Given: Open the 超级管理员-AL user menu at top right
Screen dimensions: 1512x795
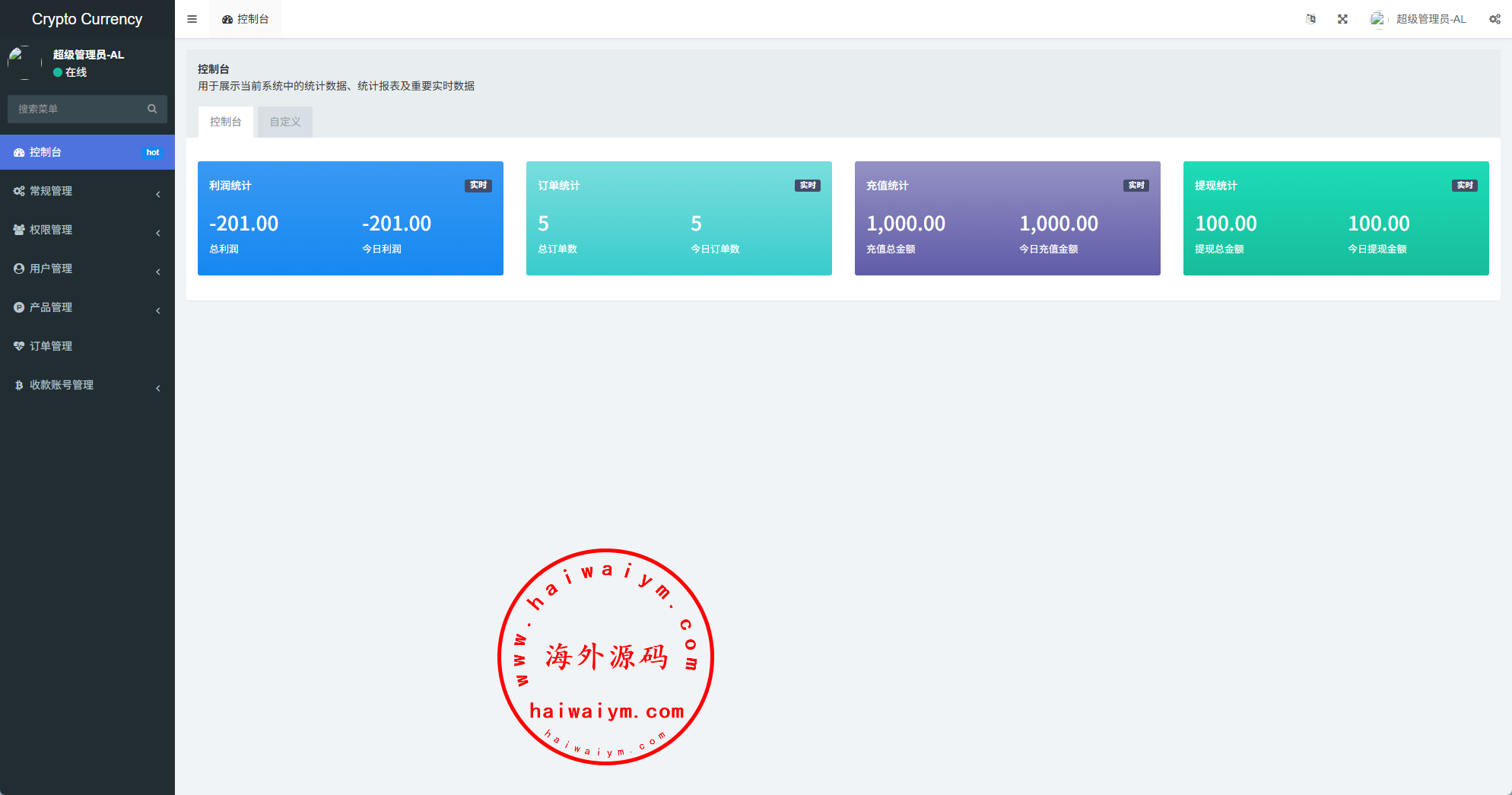Looking at the screenshot, I should 1419,19.
